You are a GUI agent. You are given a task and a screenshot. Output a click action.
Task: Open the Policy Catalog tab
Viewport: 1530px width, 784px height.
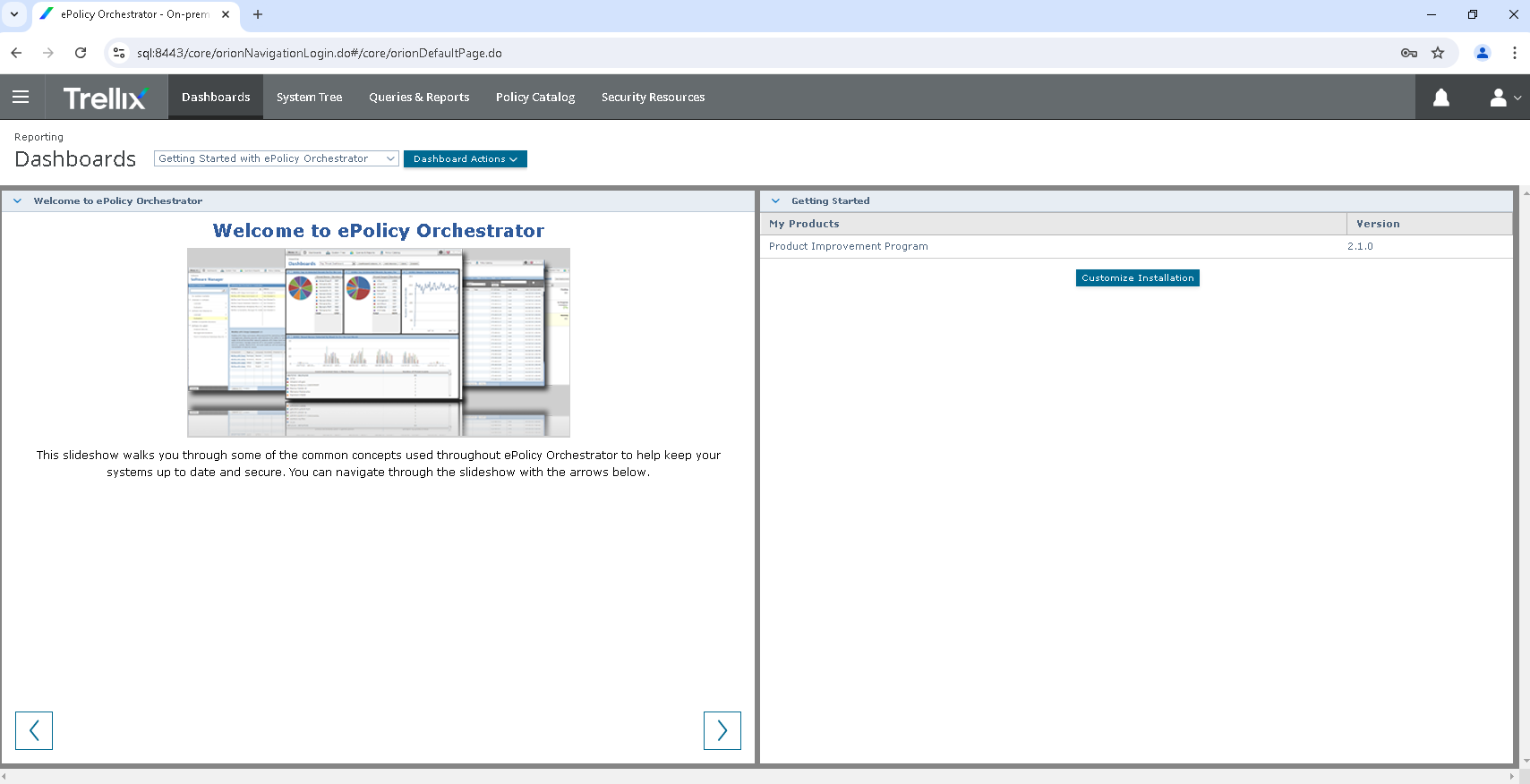pos(535,98)
